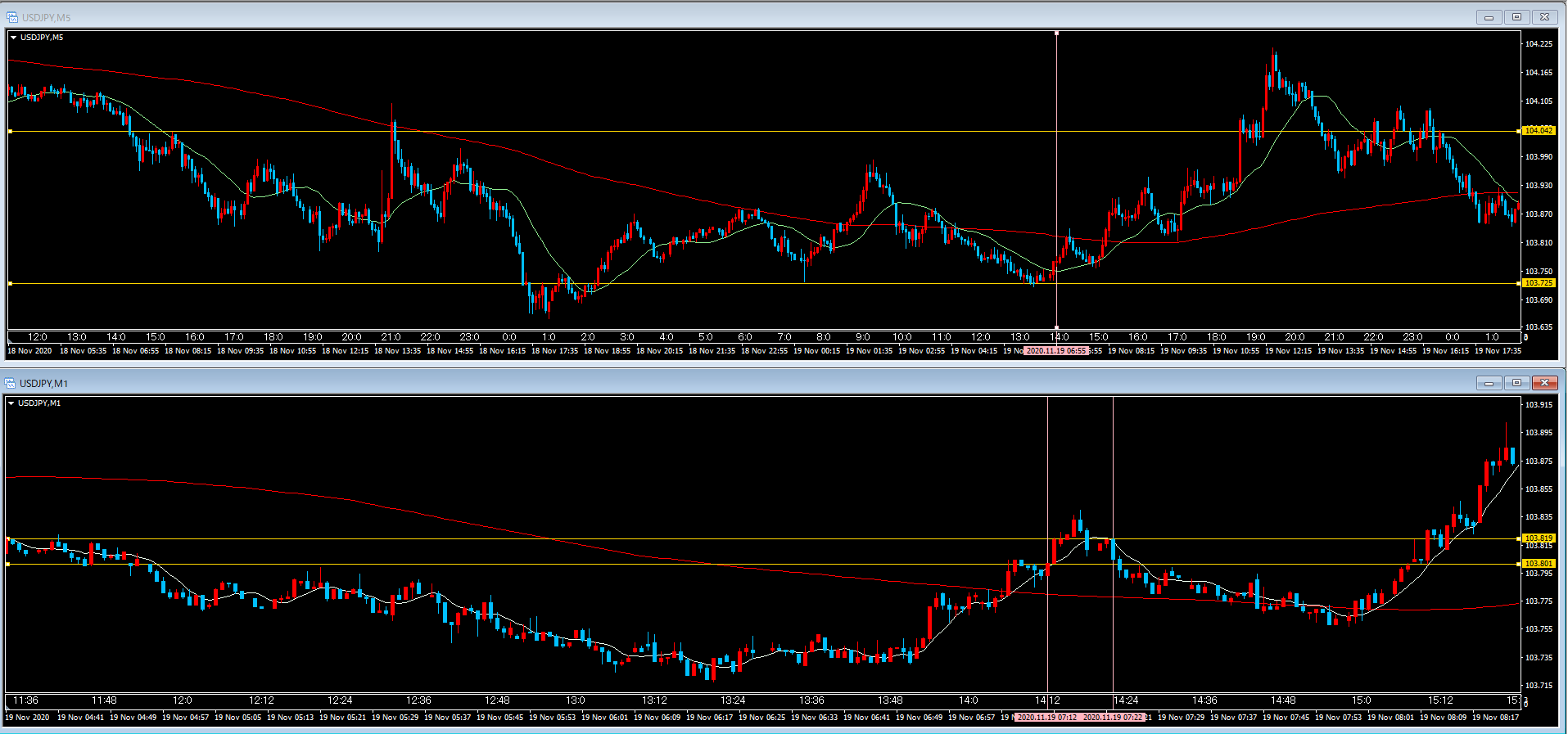Click the top anchor of M5 vertical line
Screen dimensions: 1568x734
(1056, 34)
